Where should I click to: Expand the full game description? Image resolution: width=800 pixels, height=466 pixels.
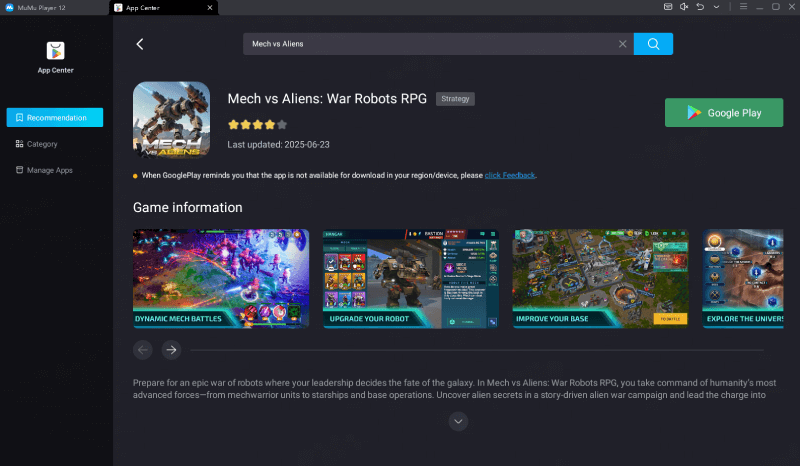[458, 421]
